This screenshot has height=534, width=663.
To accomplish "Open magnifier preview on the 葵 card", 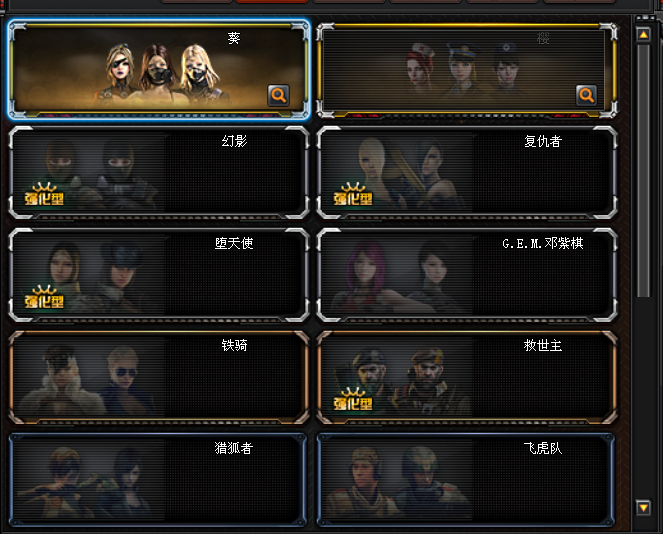I will (279, 96).
